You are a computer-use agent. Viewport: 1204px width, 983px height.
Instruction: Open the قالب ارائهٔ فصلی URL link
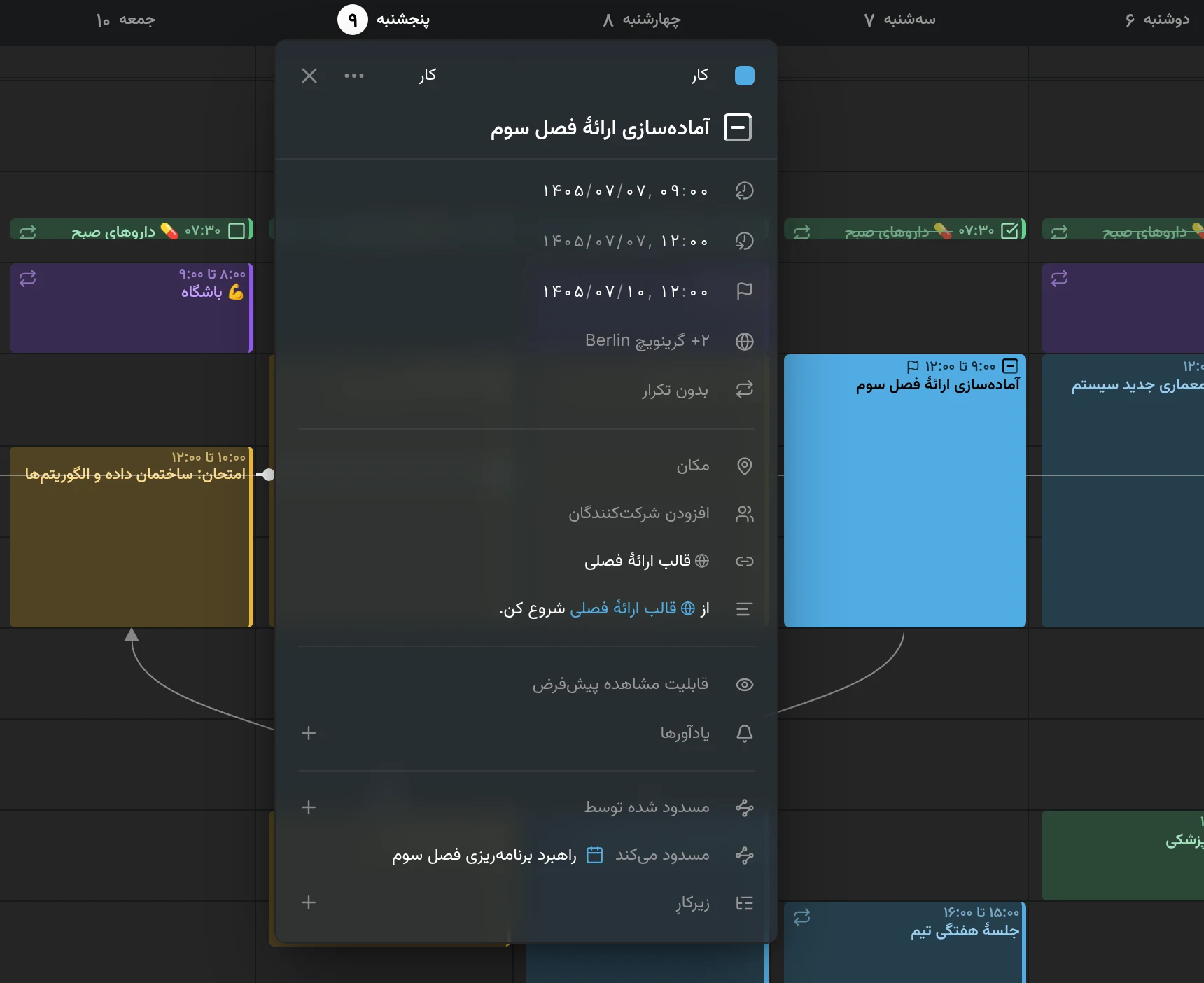647,561
